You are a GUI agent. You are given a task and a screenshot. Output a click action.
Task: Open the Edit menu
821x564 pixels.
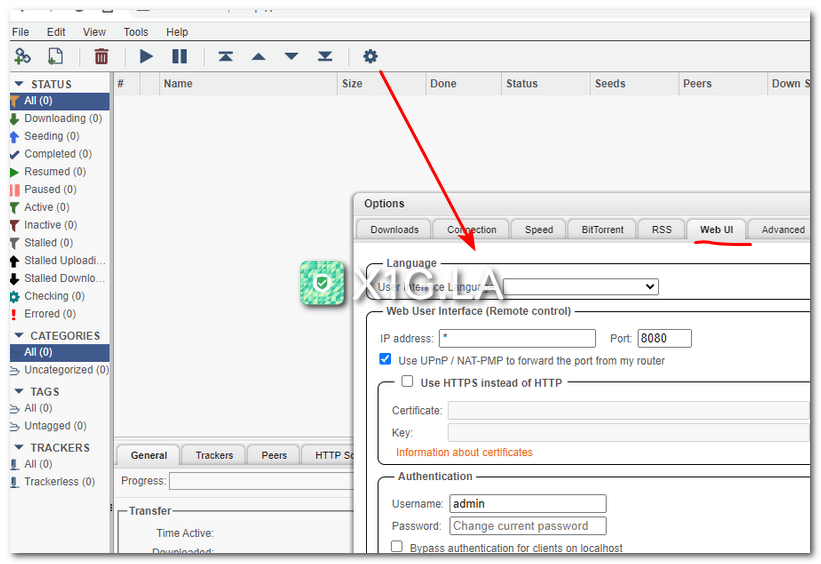56,32
